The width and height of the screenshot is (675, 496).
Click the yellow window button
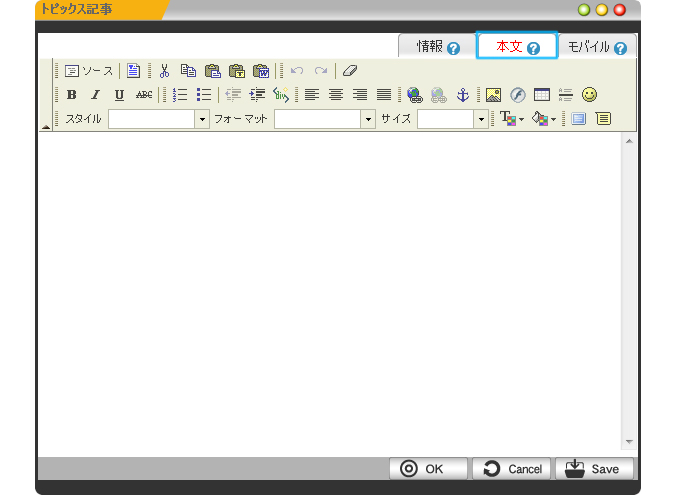pyautogui.click(x=602, y=10)
